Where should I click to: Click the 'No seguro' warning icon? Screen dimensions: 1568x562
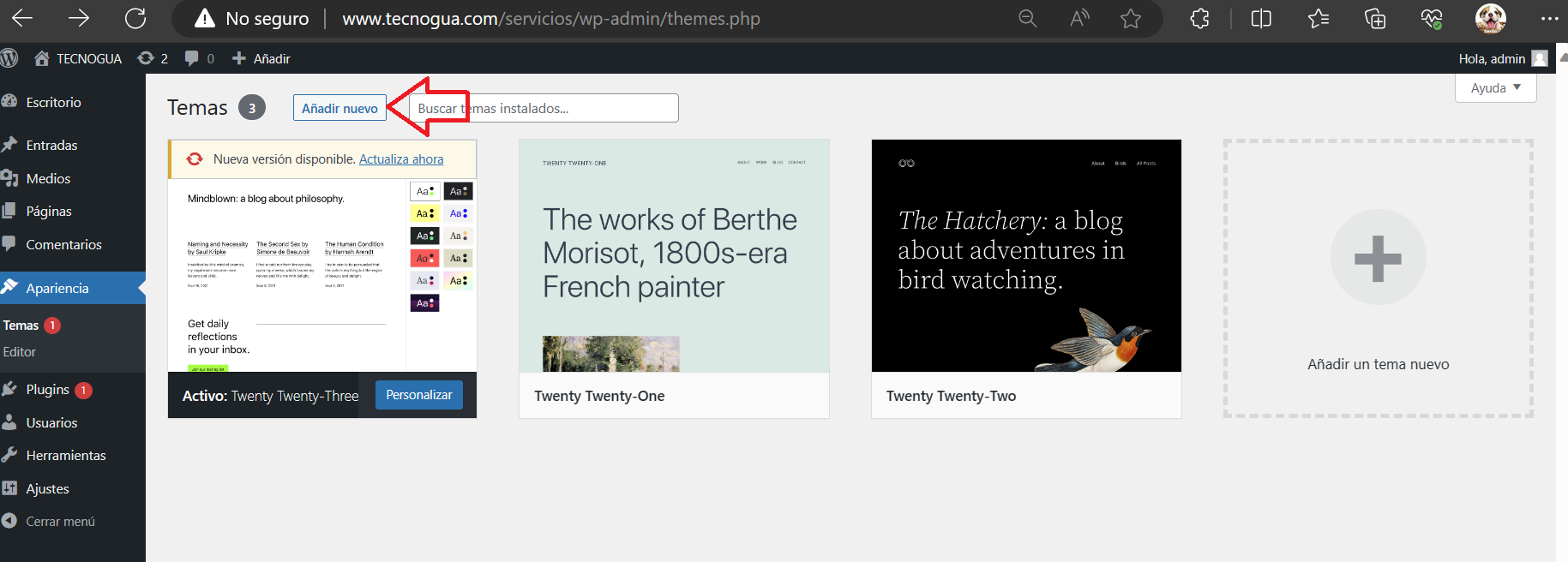pos(204,19)
